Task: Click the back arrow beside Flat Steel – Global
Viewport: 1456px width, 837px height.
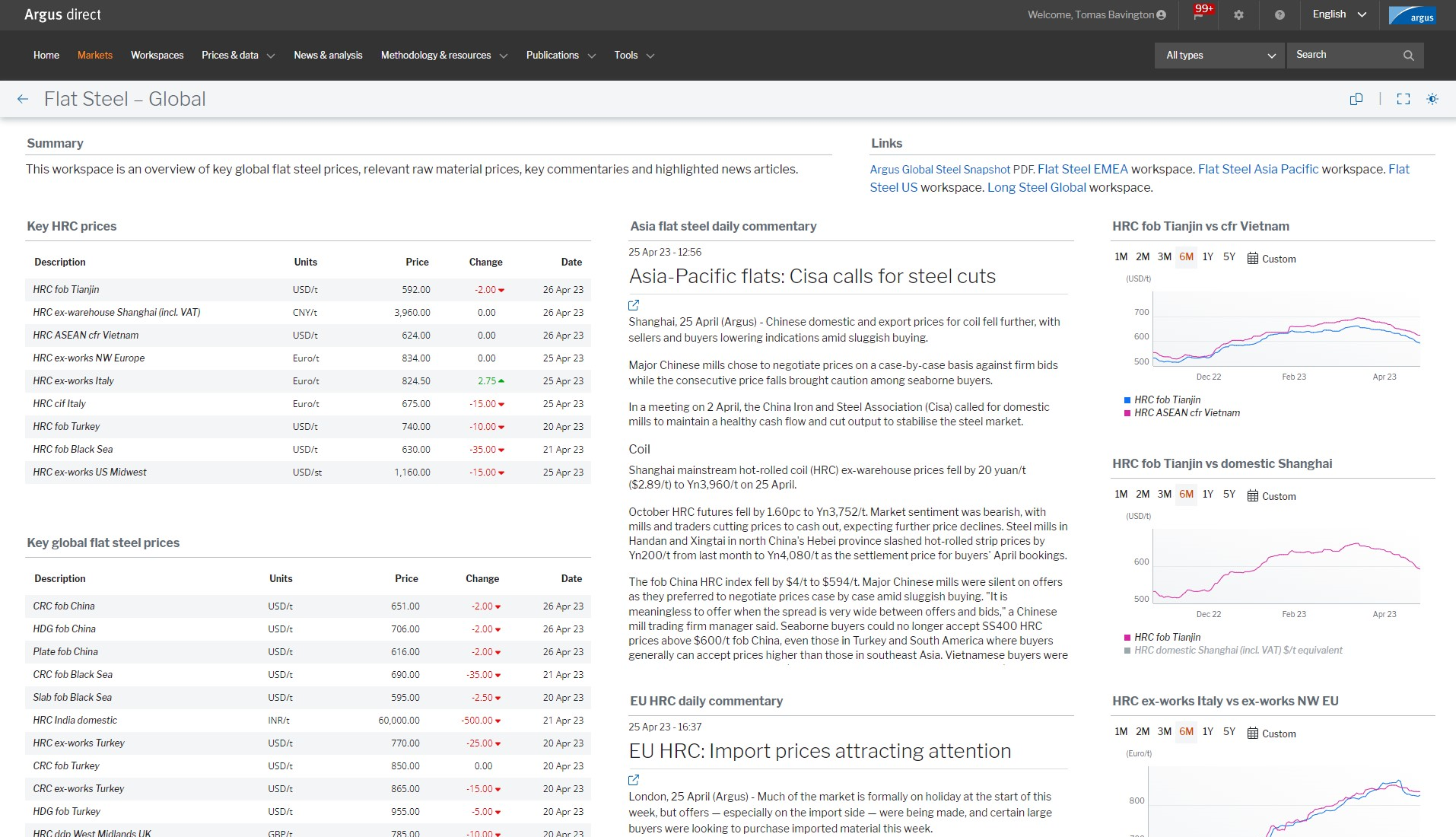Action: pyautogui.click(x=23, y=99)
